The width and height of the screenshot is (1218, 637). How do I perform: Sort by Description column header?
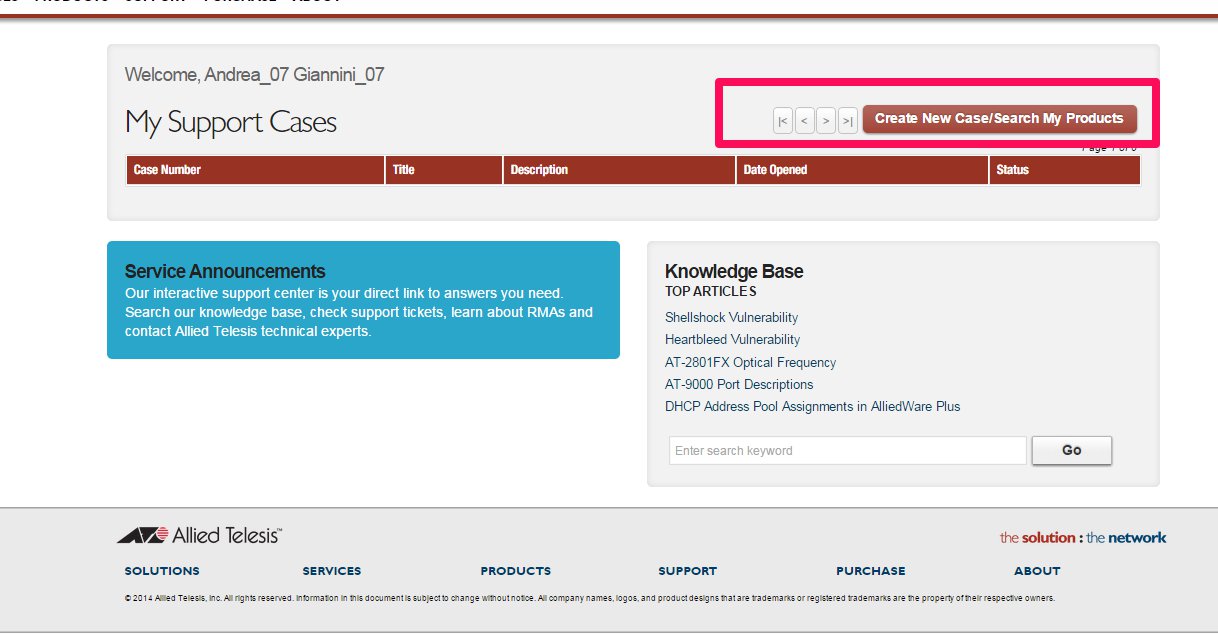[x=619, y=170]
